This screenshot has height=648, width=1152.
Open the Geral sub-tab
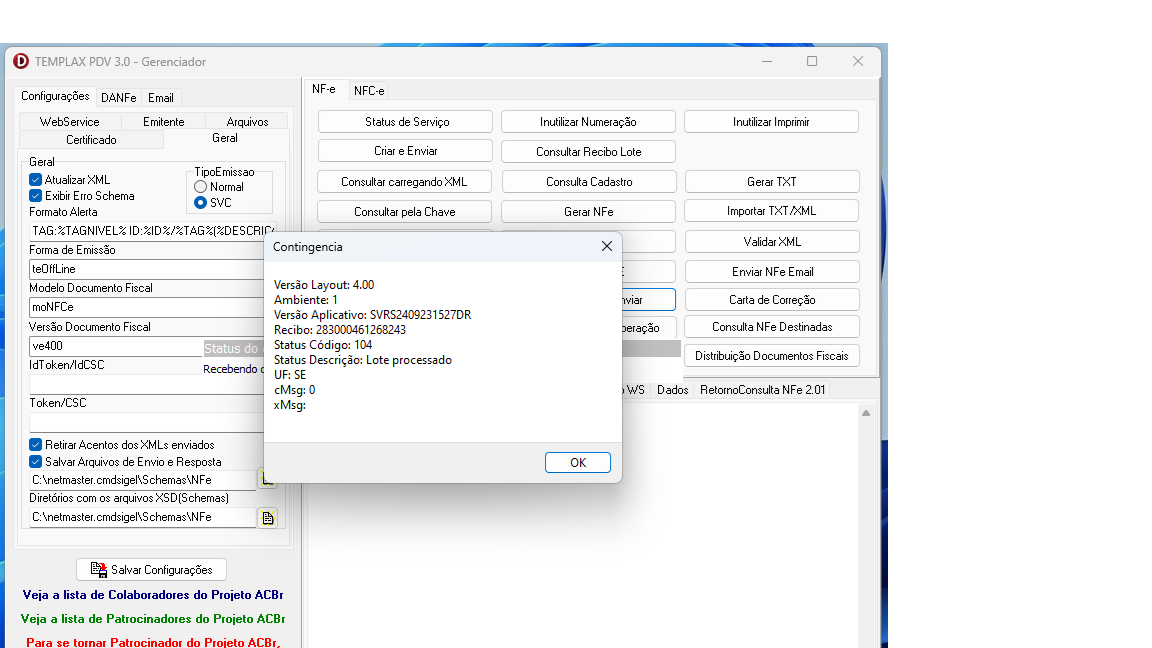(225, 138)
